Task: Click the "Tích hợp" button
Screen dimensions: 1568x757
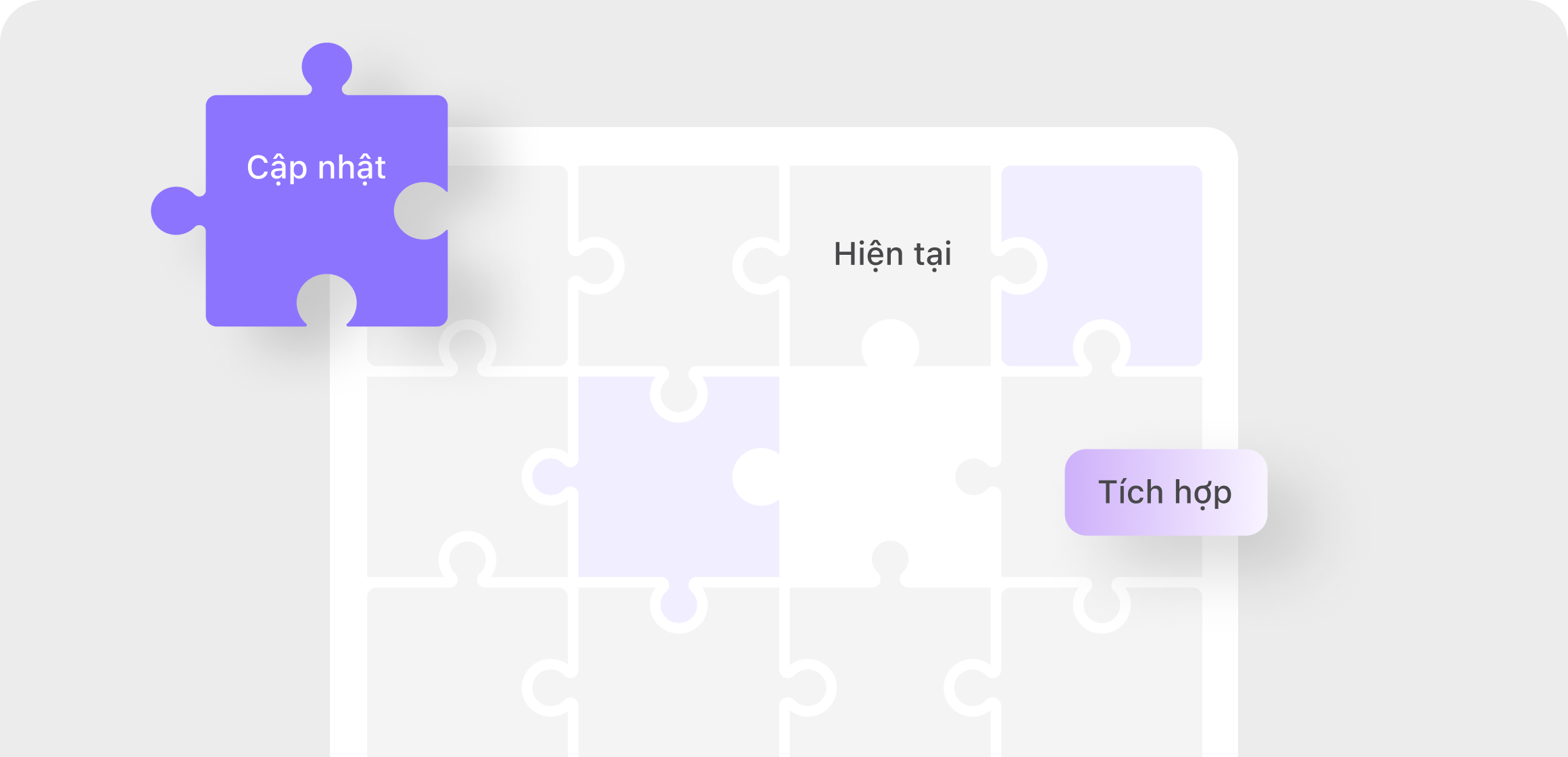Action: (x=1166, y=492)
